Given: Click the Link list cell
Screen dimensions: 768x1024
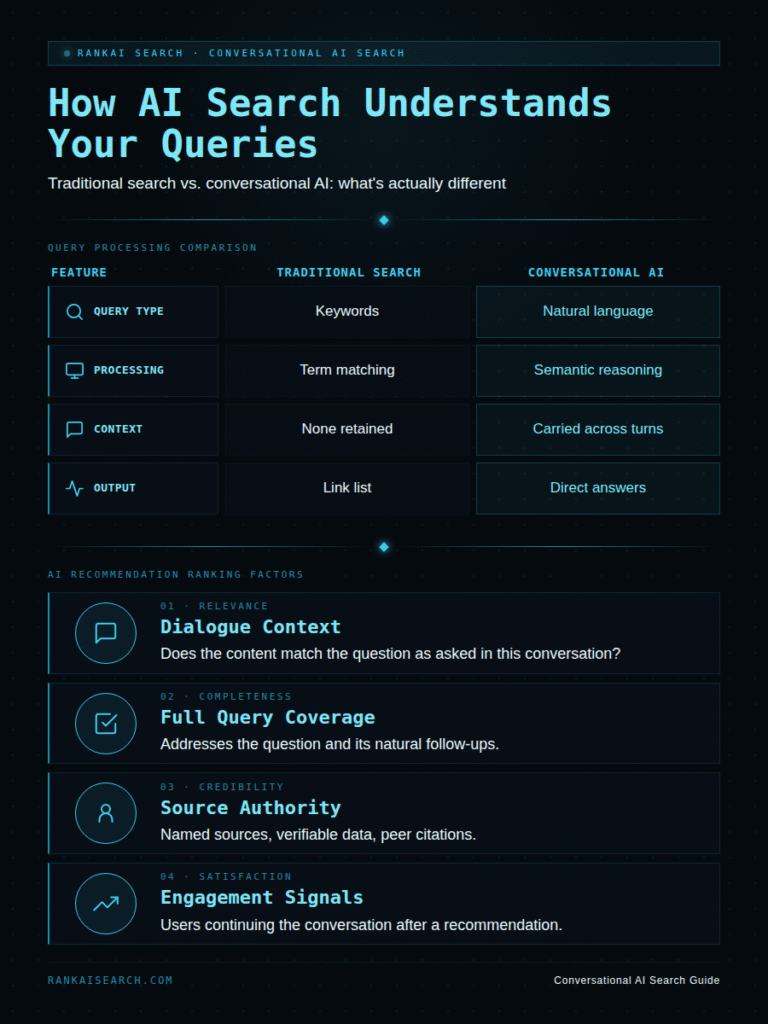Looking at the screenshot, I should pos(347,488).
